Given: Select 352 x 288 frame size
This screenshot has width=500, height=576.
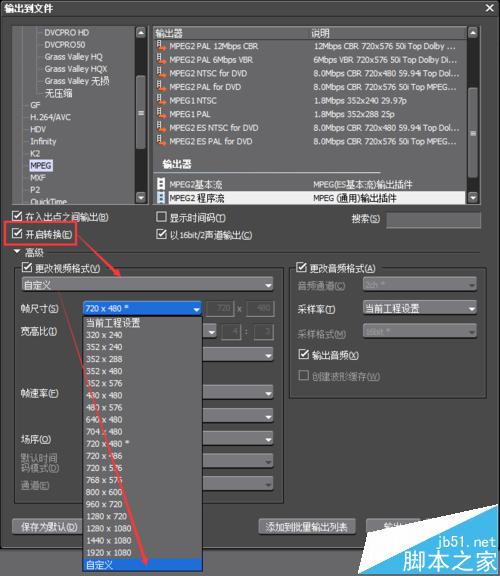Looking at the screenshot, I should click(x=143, y=359).
